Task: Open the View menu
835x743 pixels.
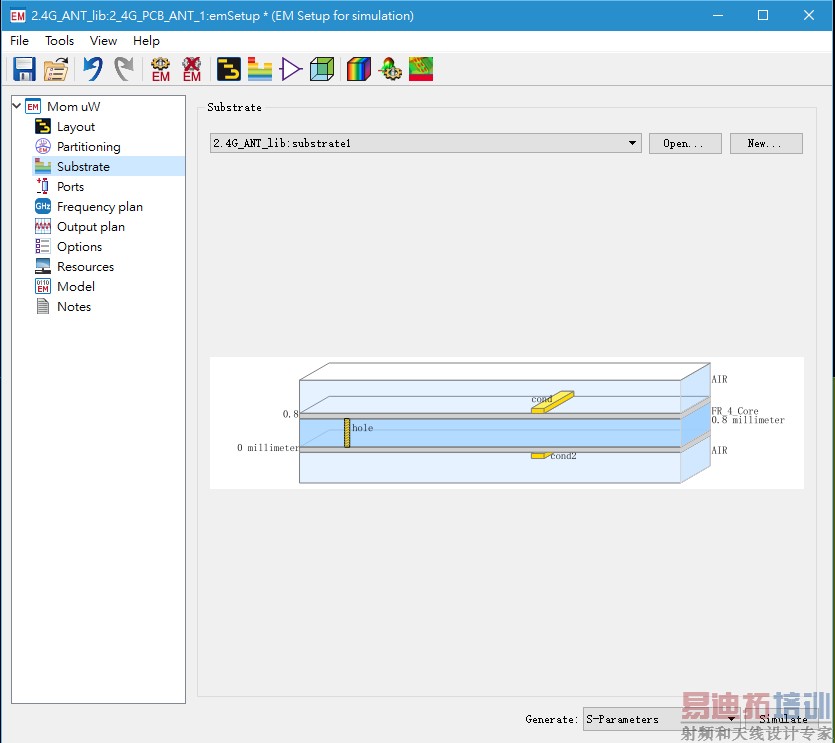Action: pyautogui.click(x=103, y=40)
